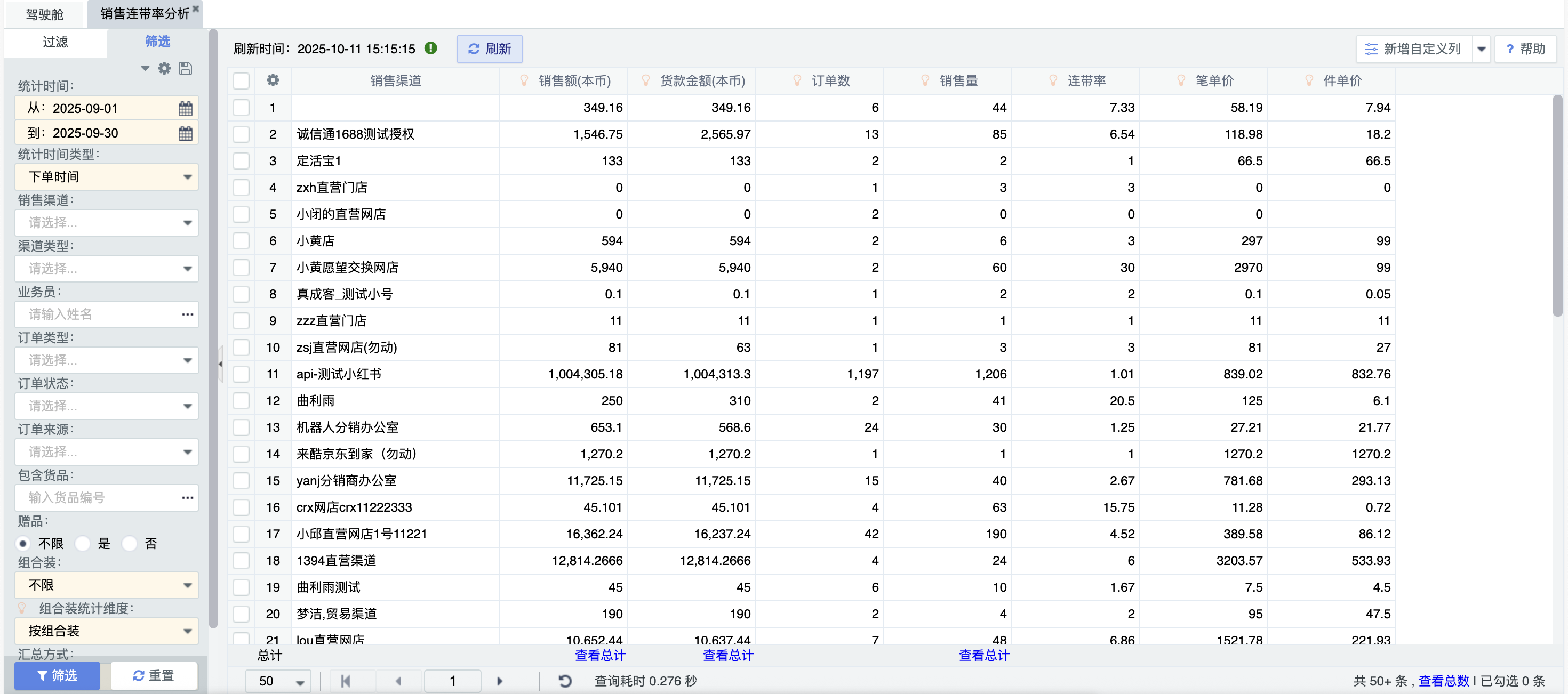Open the end date calendar picker
Screen dimensions: 1568x694
coord(185,133)
